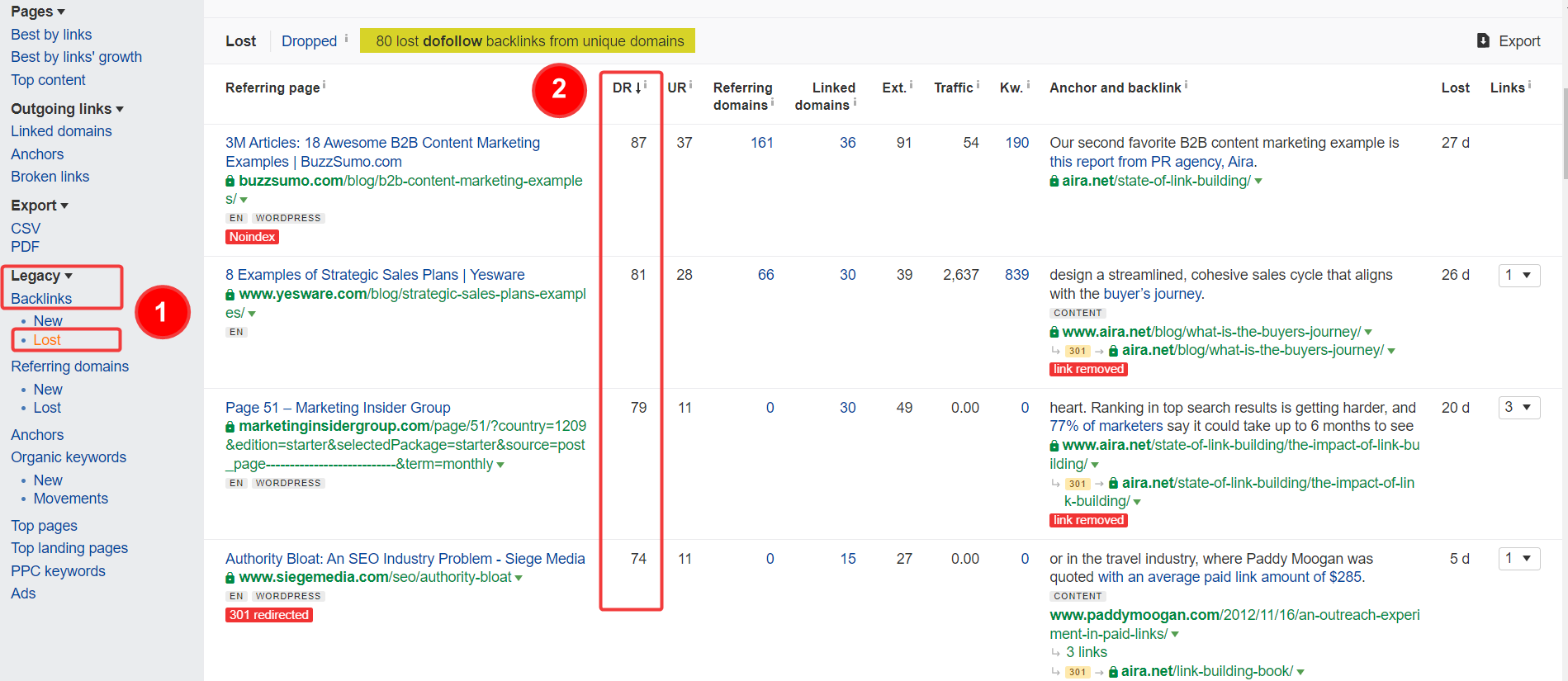Click the Export button
Viewport: 1568px width, 681px height.
click(1509, 41)
